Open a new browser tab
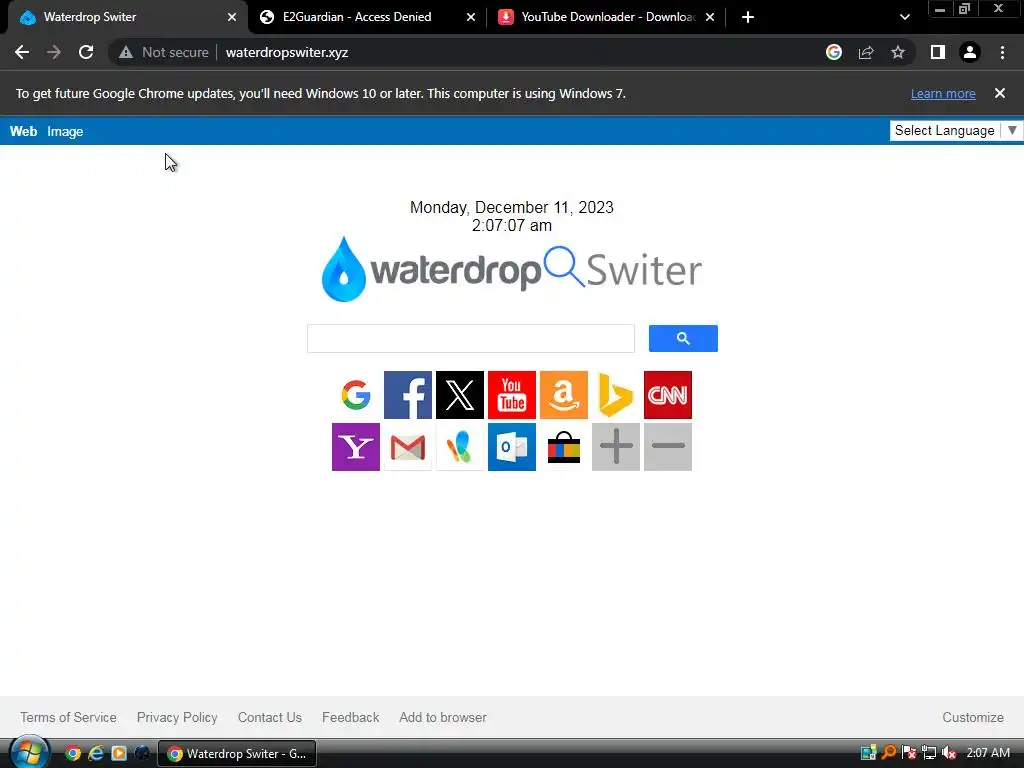This screenshot has height=768, width=1024. tap(748, 17)
